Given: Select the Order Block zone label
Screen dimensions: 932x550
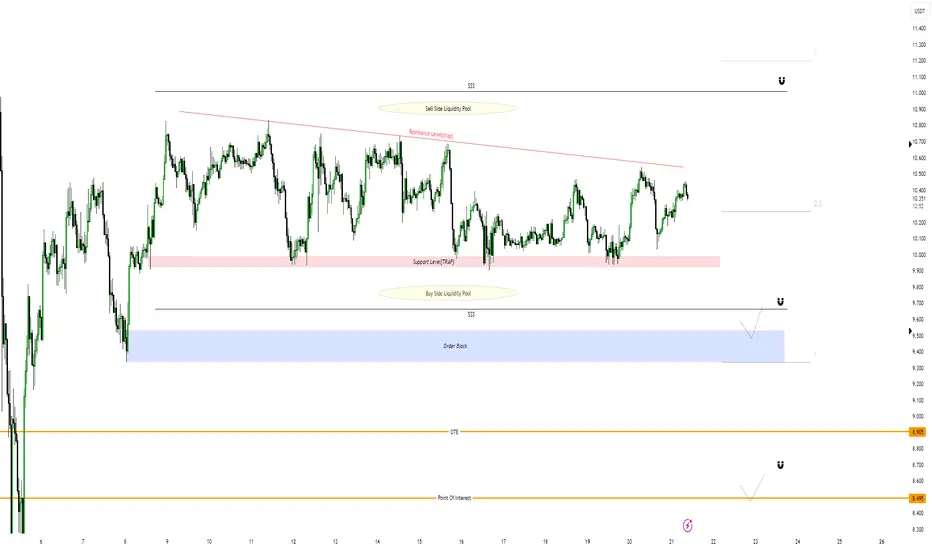Looking at the screenshot, I should (x=455, y=345).
